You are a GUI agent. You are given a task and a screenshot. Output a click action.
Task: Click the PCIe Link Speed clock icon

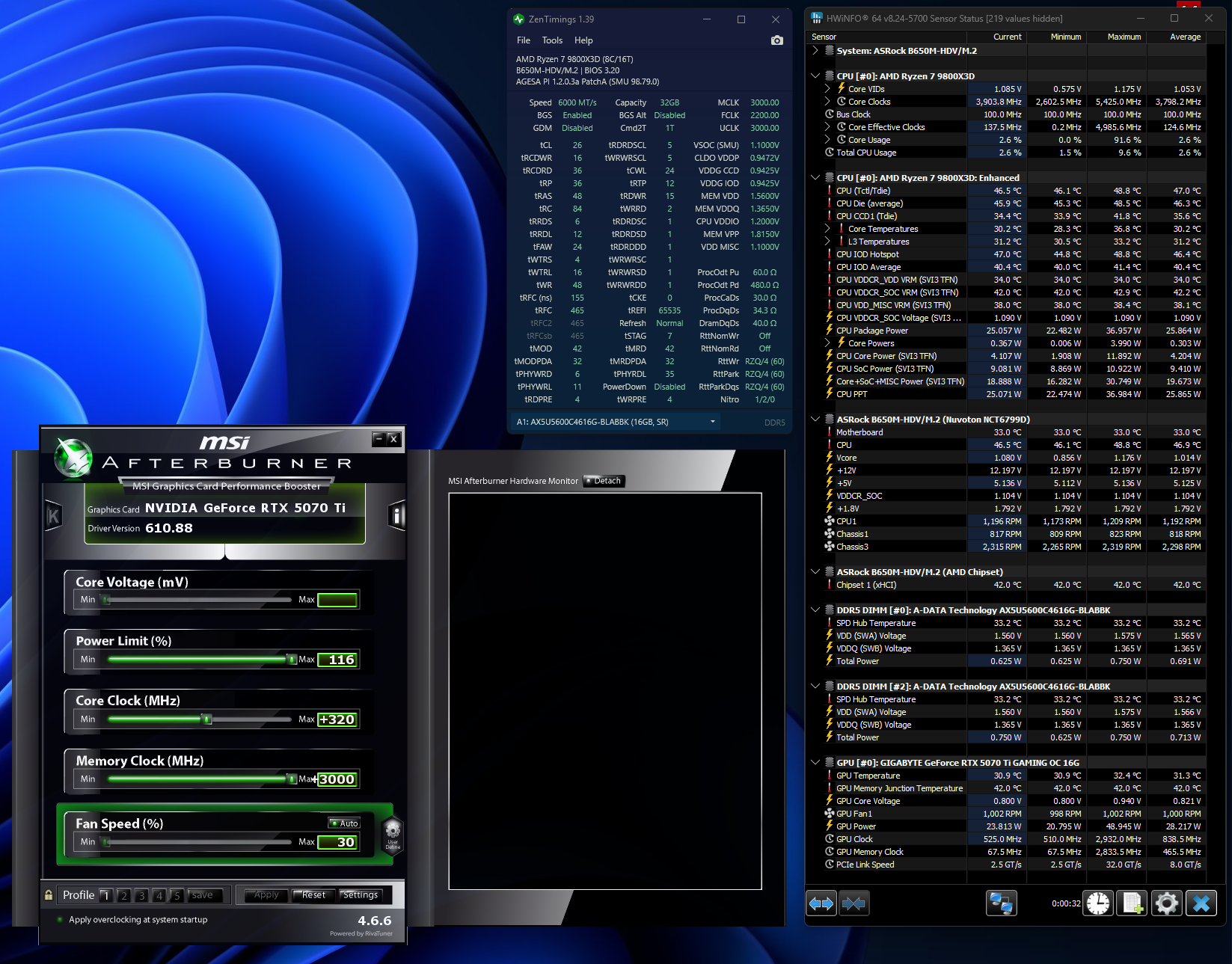830,865
